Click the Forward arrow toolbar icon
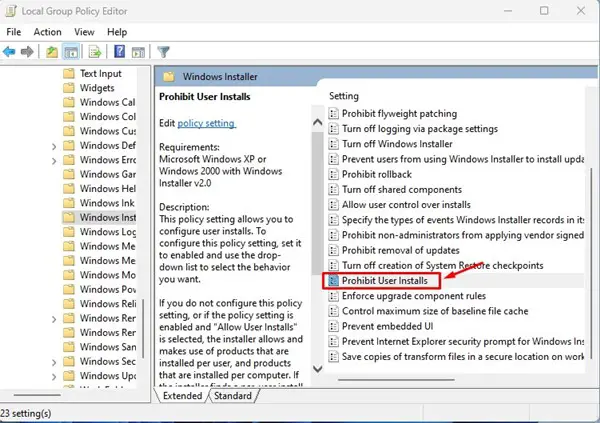 click(27, 52)
